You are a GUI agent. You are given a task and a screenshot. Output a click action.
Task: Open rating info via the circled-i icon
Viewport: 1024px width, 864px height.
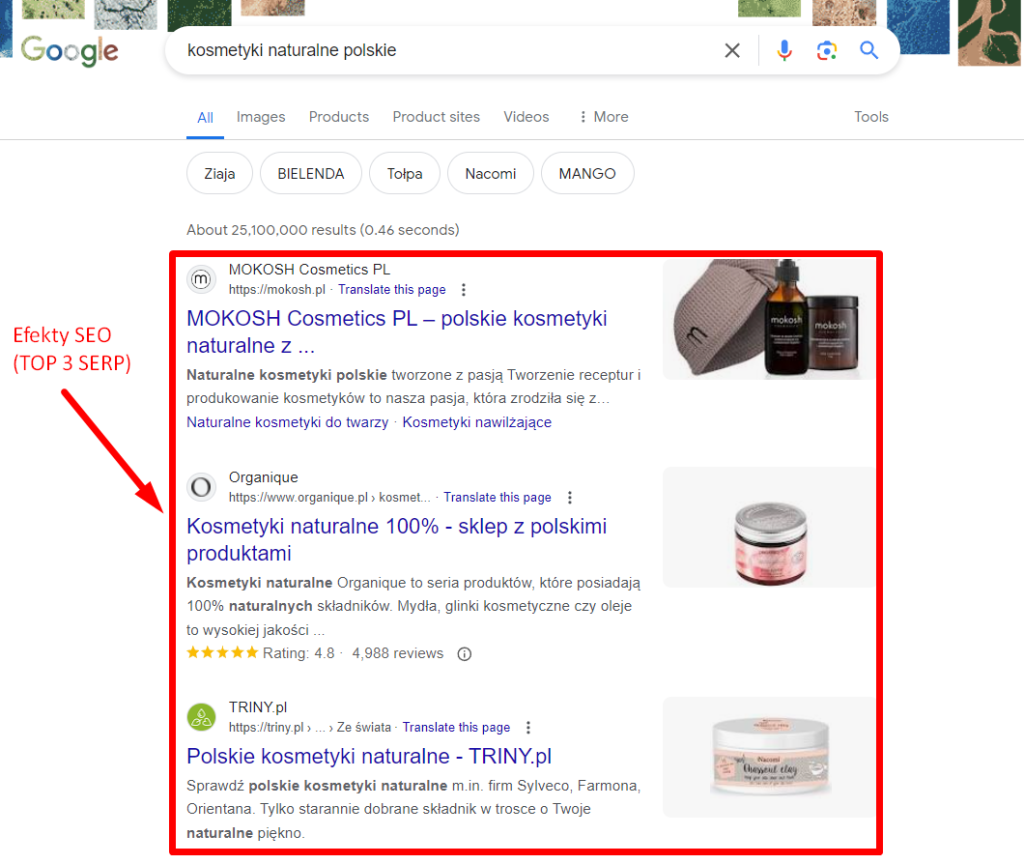[464, 654]
